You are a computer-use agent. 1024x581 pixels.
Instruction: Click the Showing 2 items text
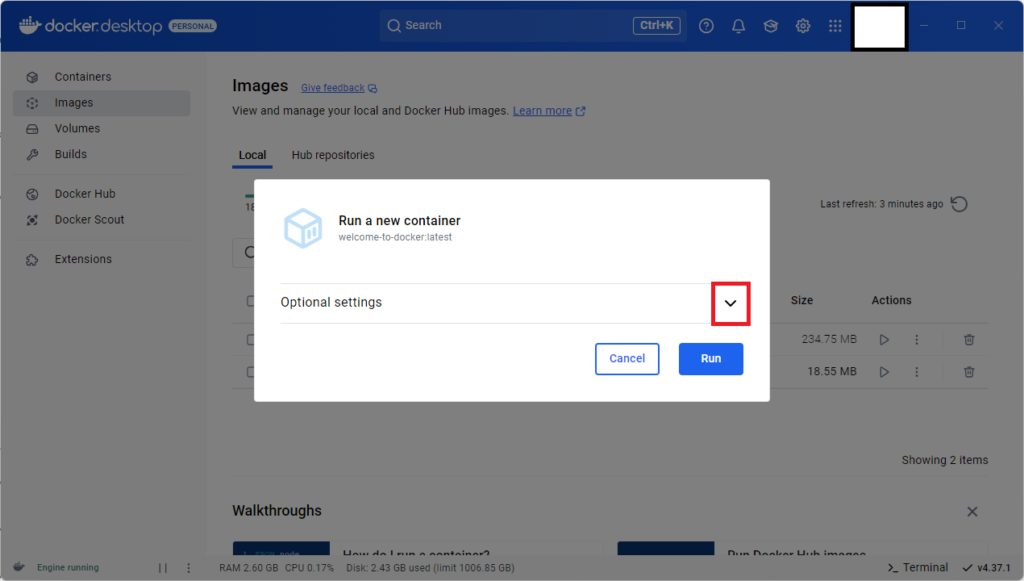click(x=945, y=460)
